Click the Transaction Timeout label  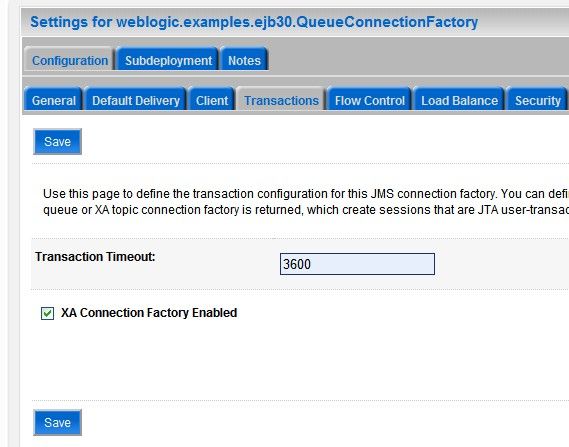click(x=95, y=257)
